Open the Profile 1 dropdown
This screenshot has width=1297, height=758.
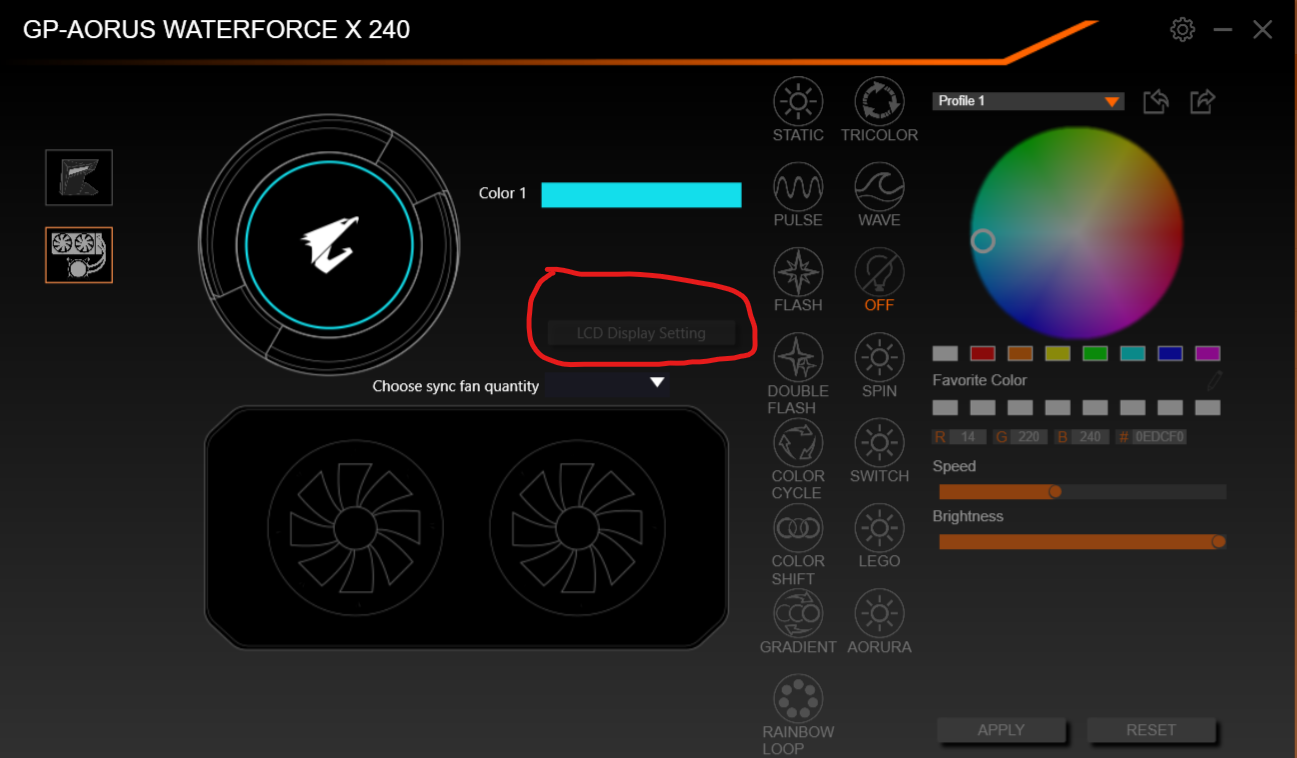(1028, 101)
